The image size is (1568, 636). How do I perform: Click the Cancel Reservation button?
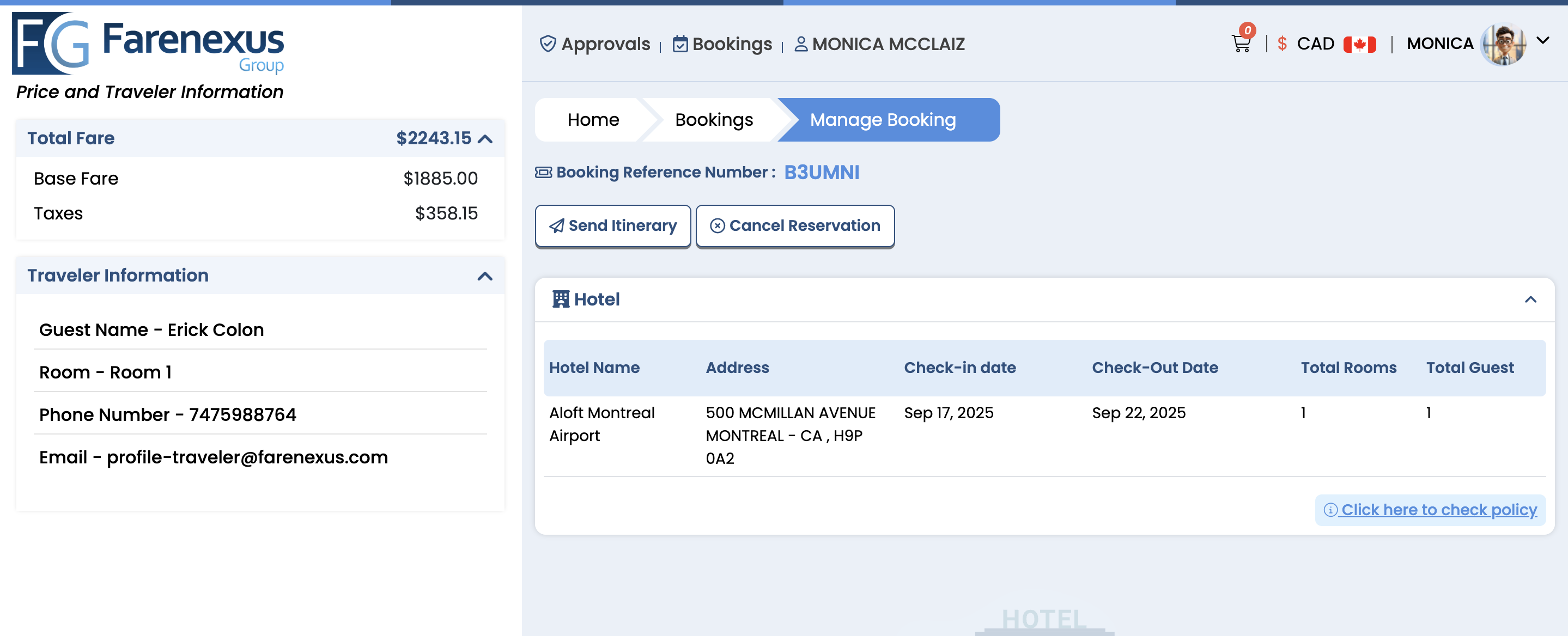click(x=795, y=226)
